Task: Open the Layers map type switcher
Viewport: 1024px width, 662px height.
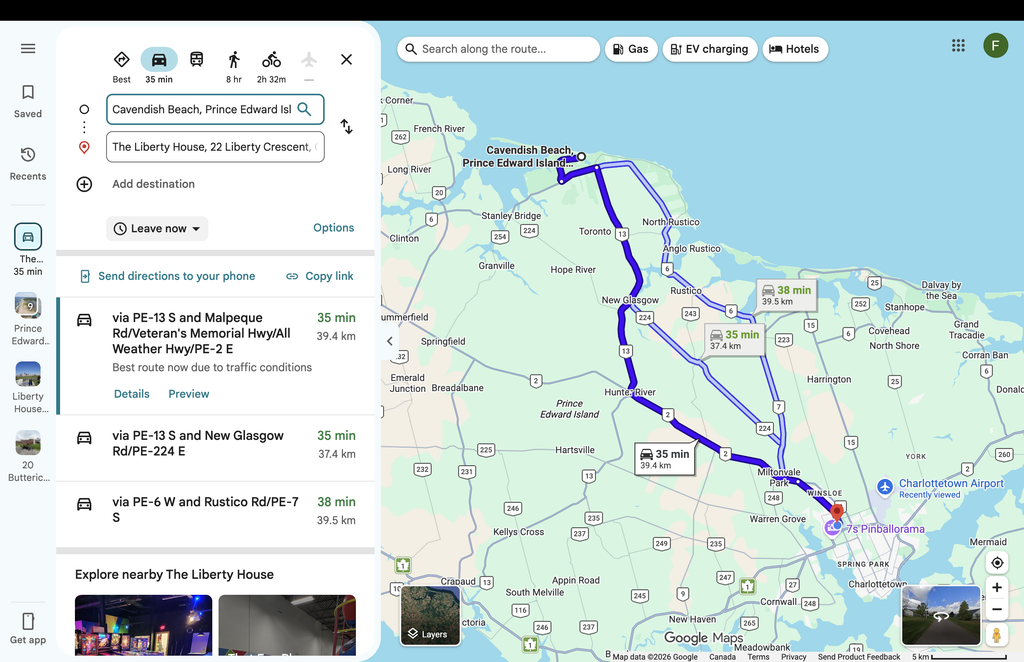Action: coord(430,616)
